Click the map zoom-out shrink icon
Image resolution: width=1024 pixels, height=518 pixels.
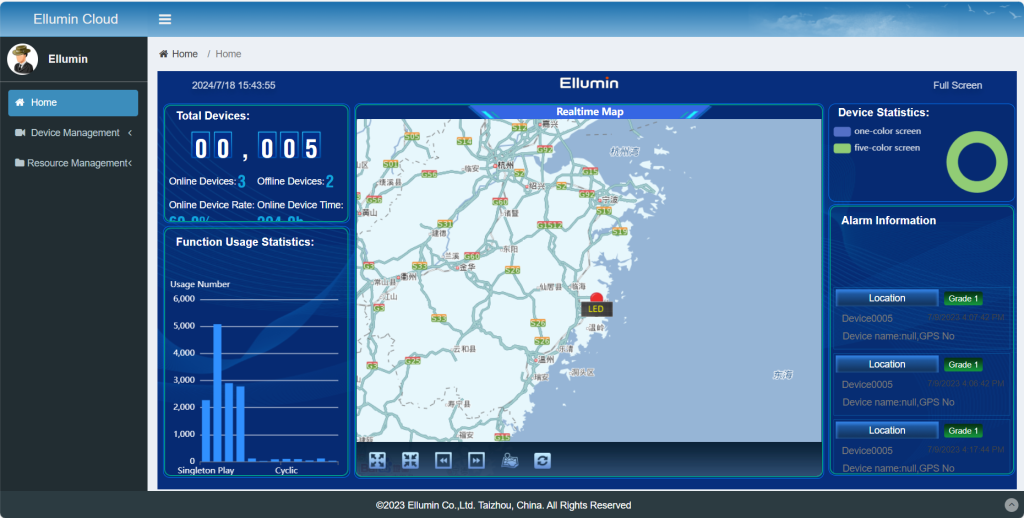[x=410, y=460]
